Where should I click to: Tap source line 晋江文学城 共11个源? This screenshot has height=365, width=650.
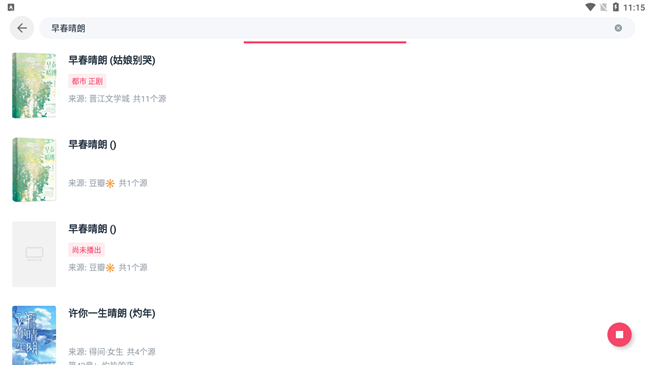pos(117,99)
